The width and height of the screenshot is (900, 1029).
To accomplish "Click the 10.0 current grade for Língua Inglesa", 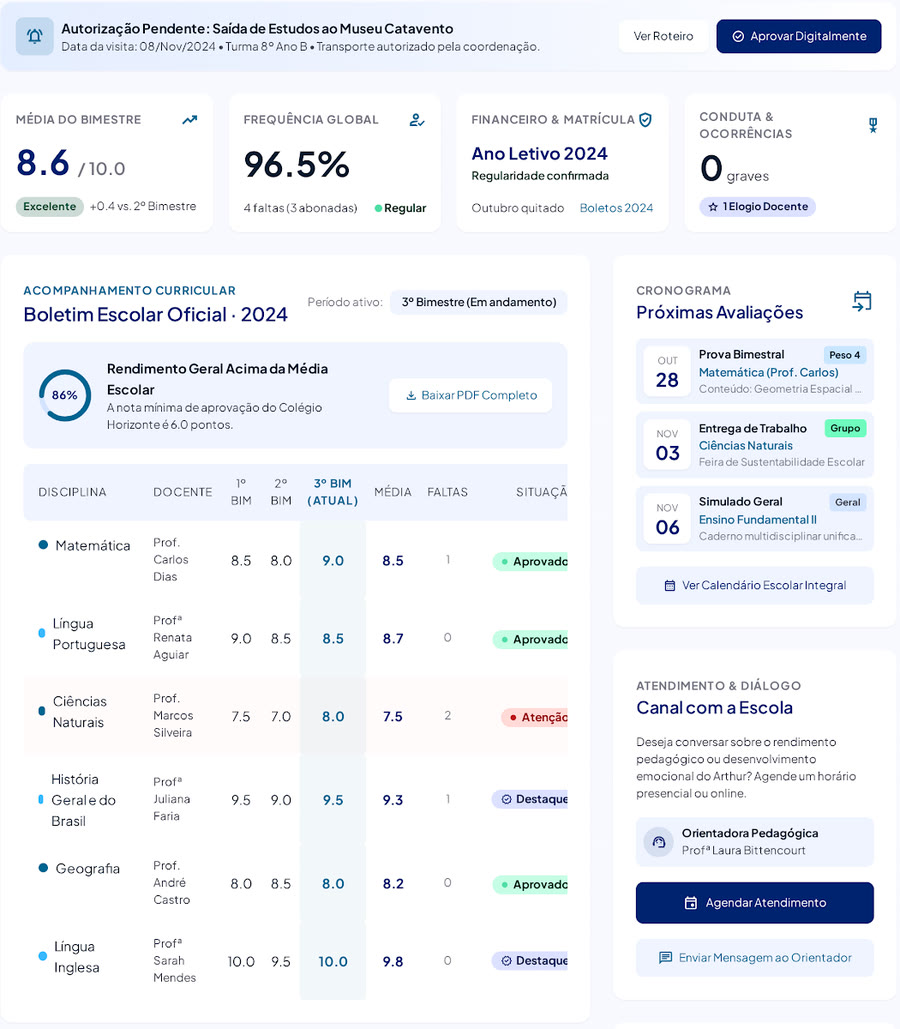I will click(333, 962).
